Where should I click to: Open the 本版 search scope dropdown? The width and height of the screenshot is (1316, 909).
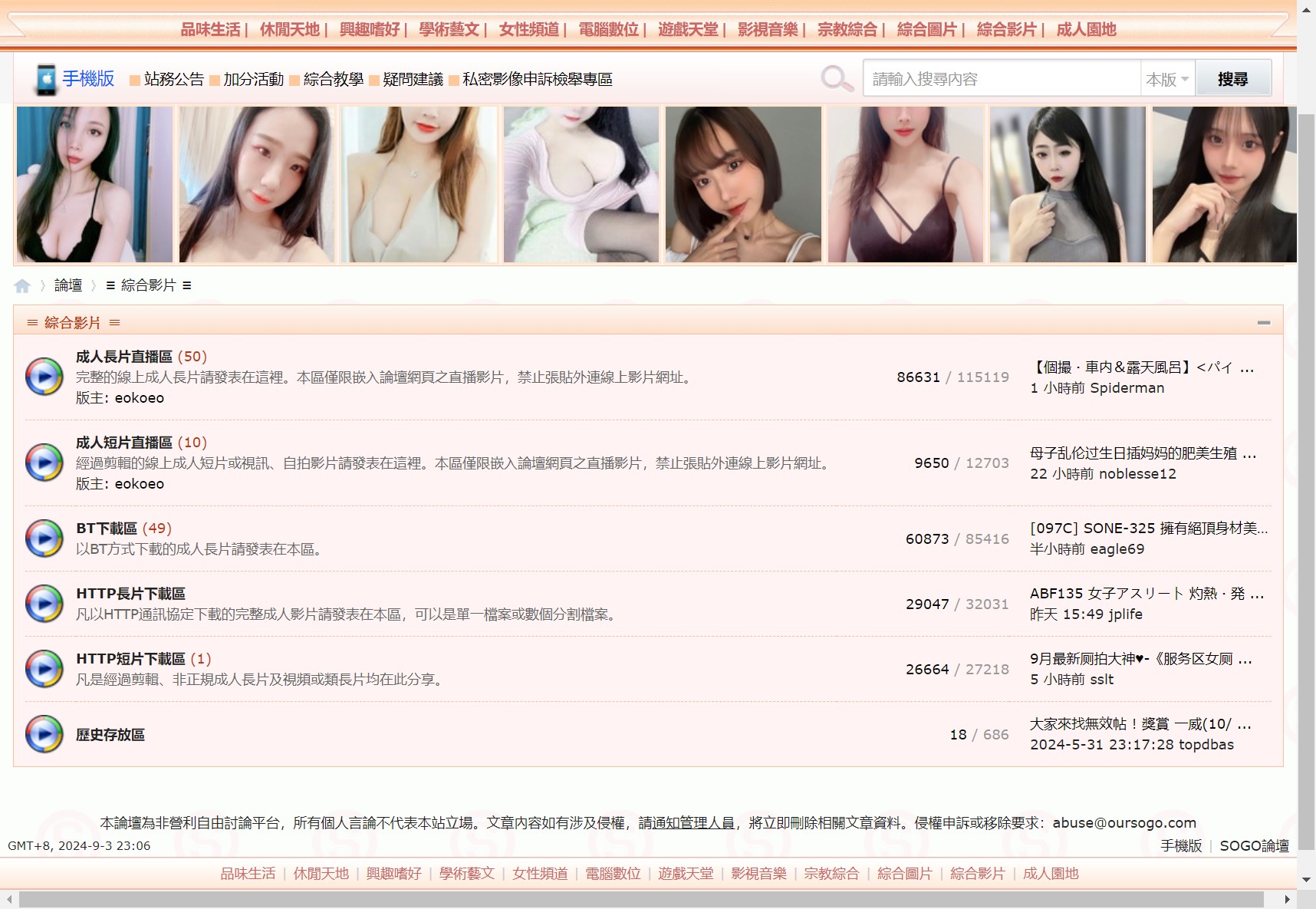pyautogui.click(x=1166, y=77)
